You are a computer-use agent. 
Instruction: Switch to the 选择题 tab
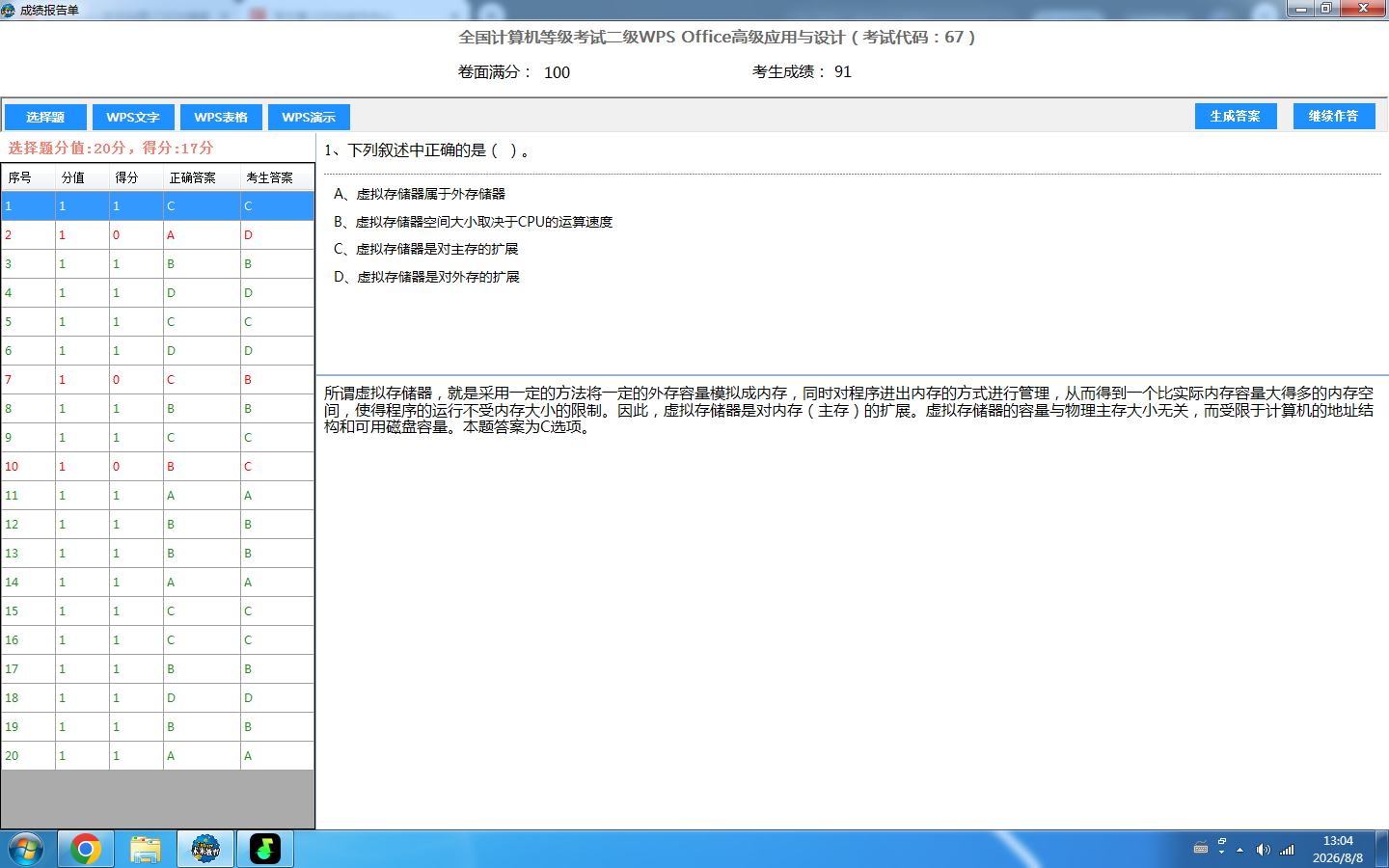tap(45, 117)
